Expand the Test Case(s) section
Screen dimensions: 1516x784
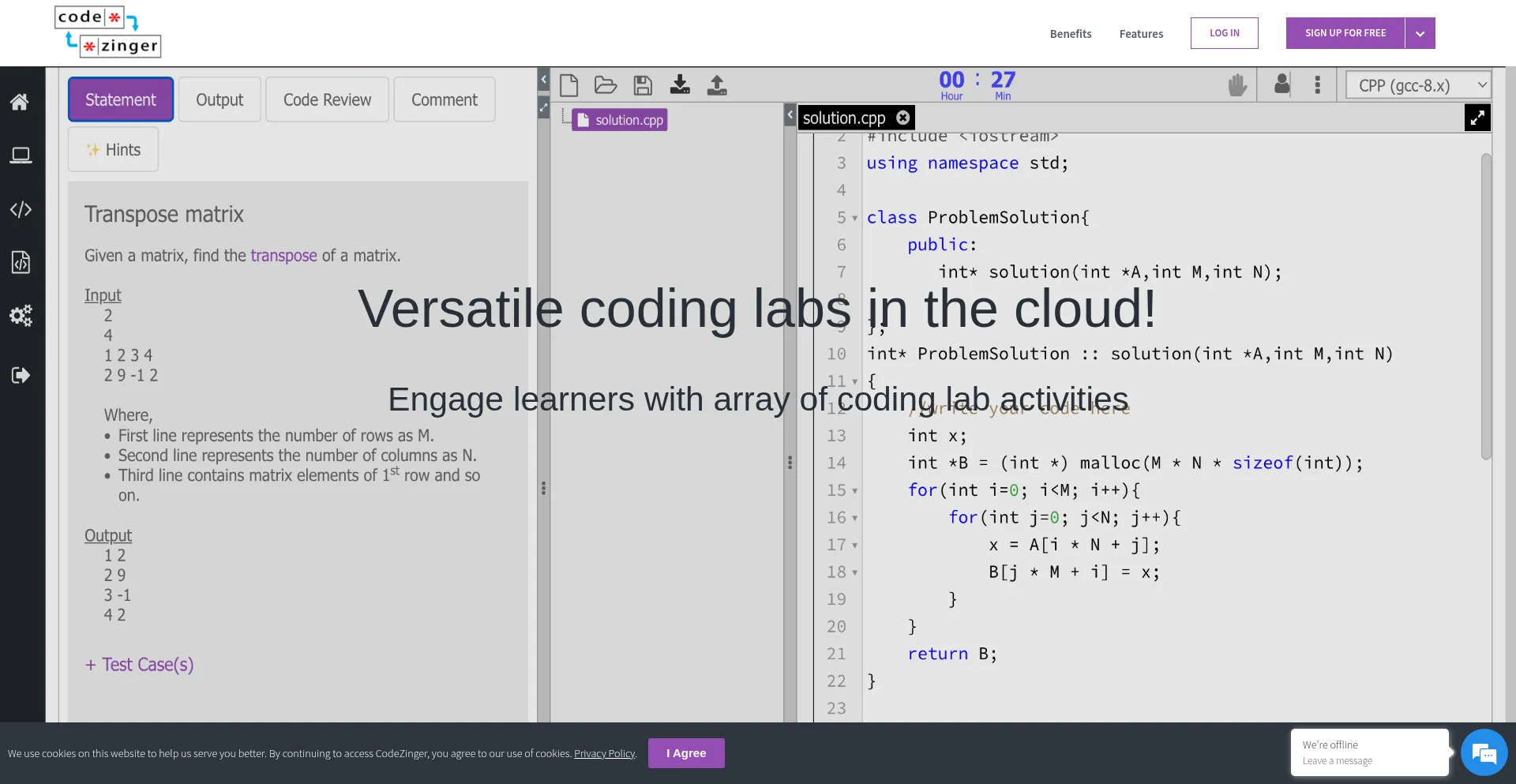click(139, 665)
